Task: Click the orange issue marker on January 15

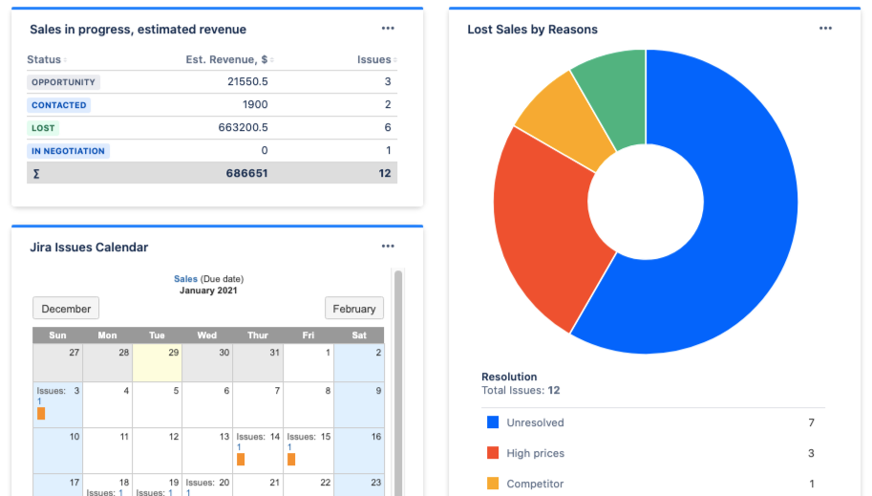Action: [x=291, y=459]
